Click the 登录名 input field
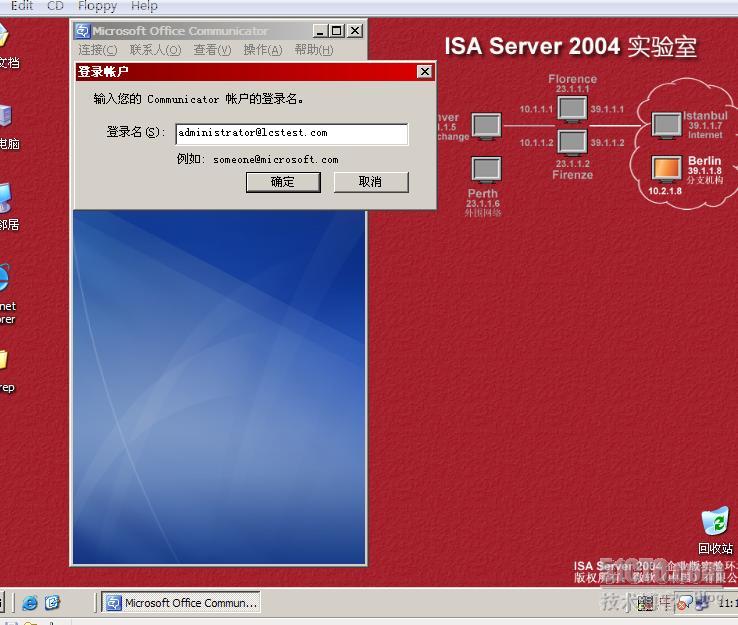 [x=291, y=134]
